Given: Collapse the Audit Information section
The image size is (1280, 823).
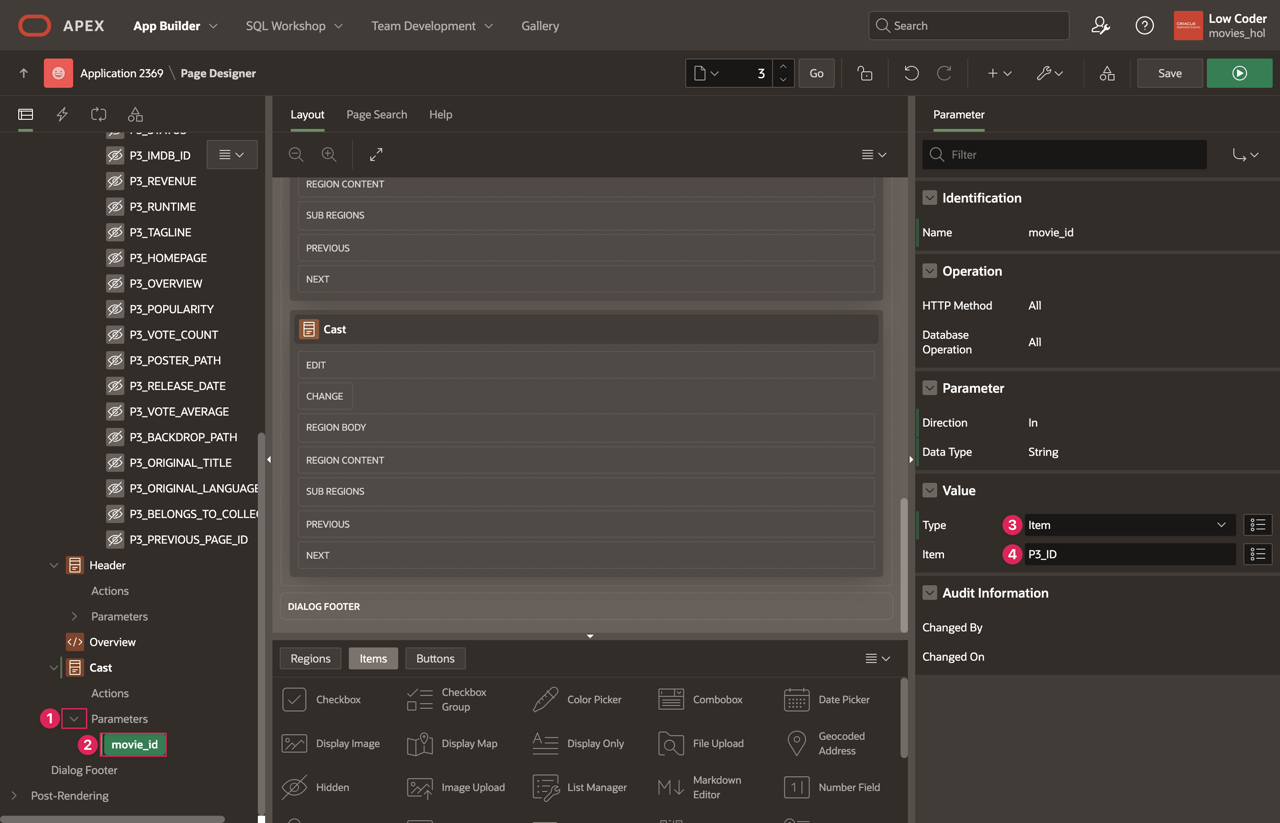Looking at the screenshot, I should point(930,593).
